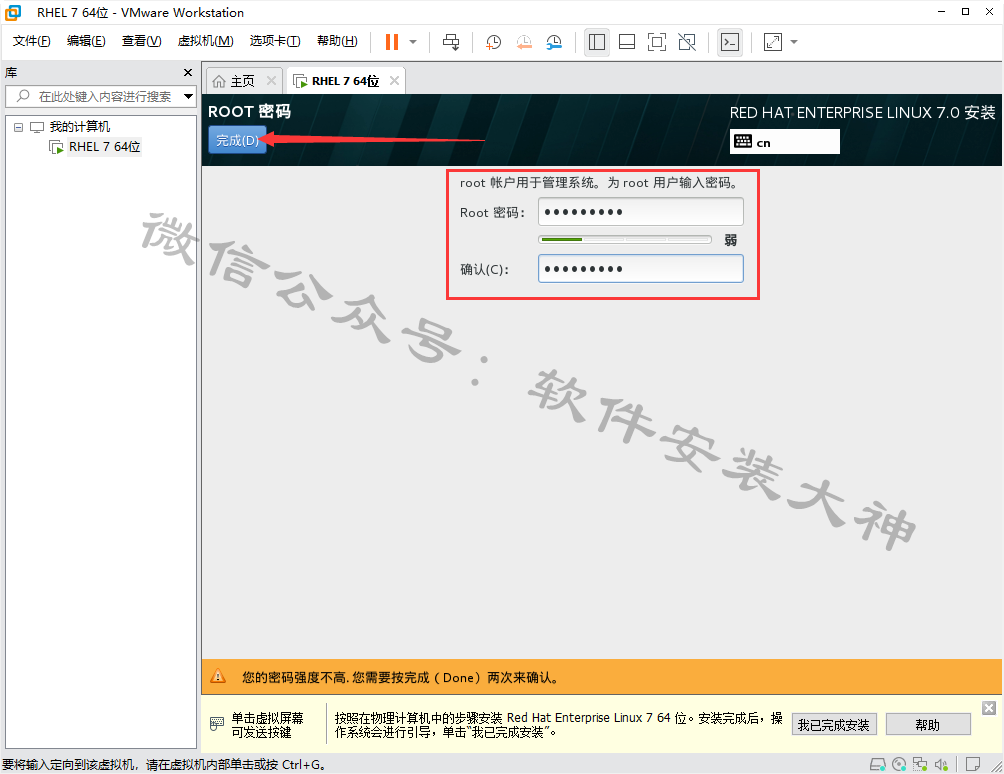Switch to the 主页 tab
Image resolution: width=1004 pixels, height=774 pixels.
[x=235, y=81]
